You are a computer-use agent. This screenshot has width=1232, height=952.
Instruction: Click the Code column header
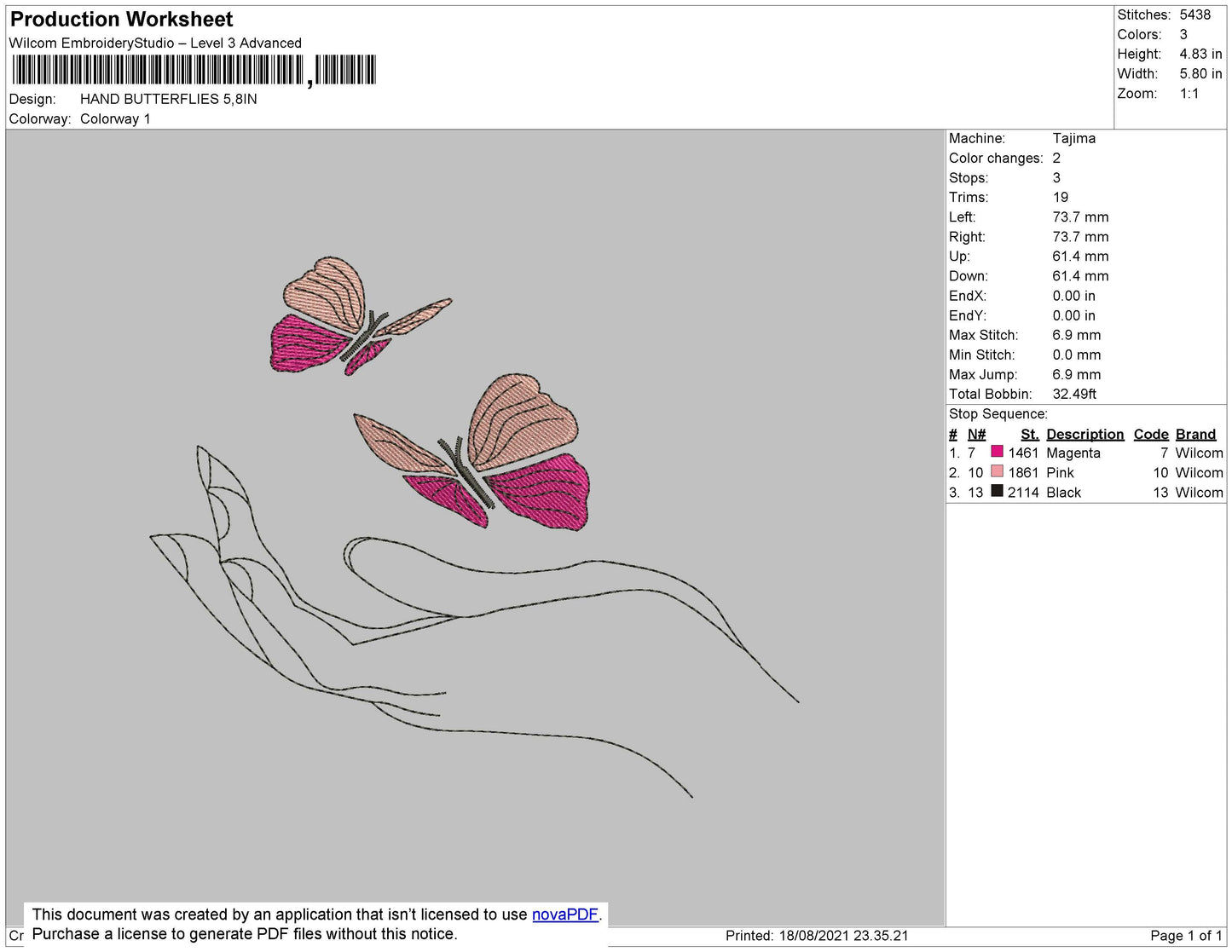click(x=1151, y=435)
